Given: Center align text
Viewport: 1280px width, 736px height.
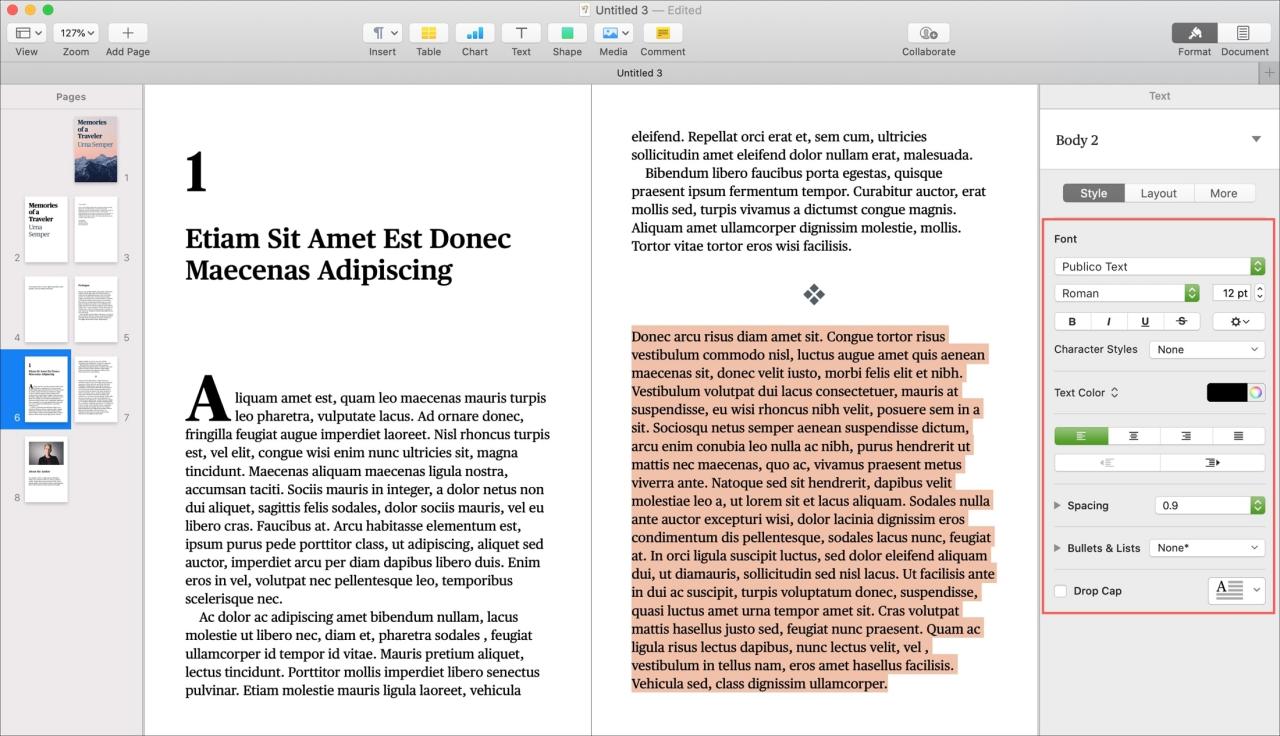Looking at the screenshot, I should click(x=1133, y=436).
